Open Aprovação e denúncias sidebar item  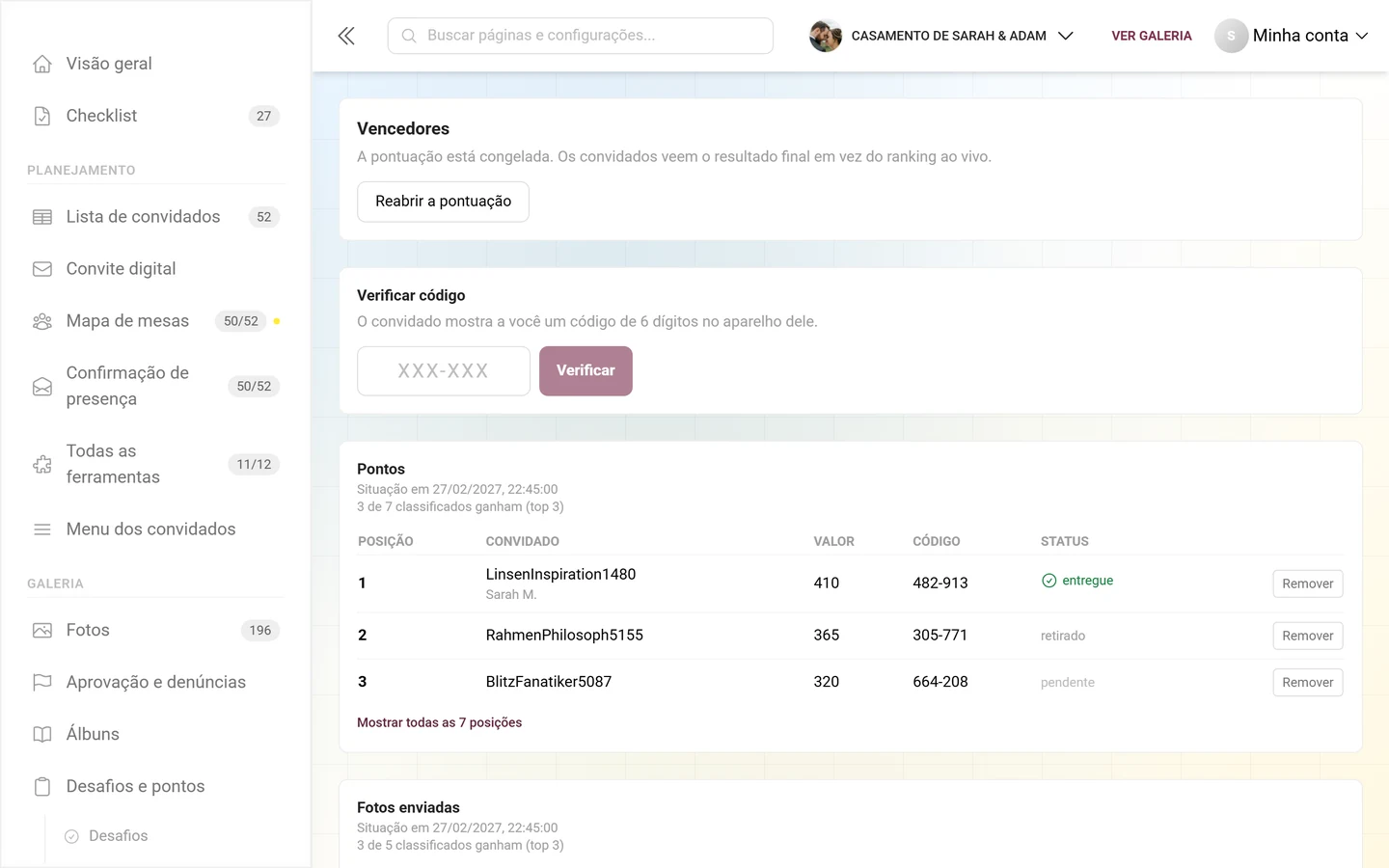click(155, 683)
